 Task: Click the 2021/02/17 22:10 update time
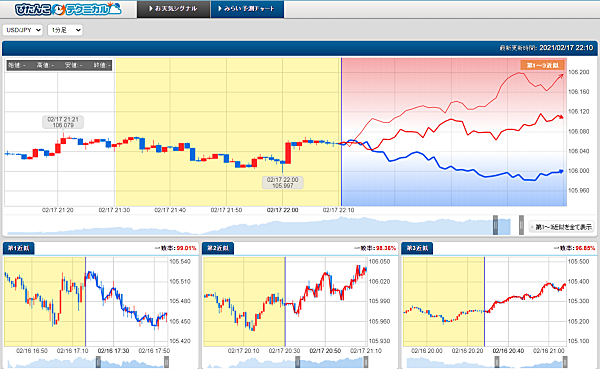tap(566, 48)
